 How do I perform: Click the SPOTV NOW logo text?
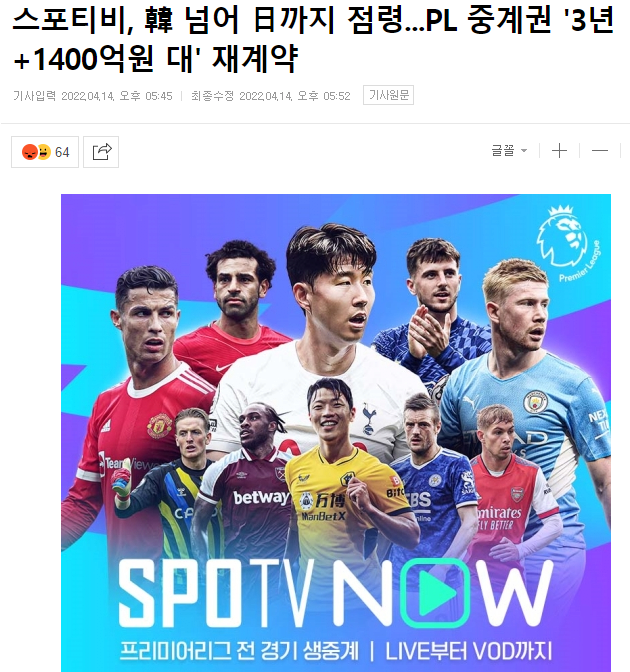(336, 594)
